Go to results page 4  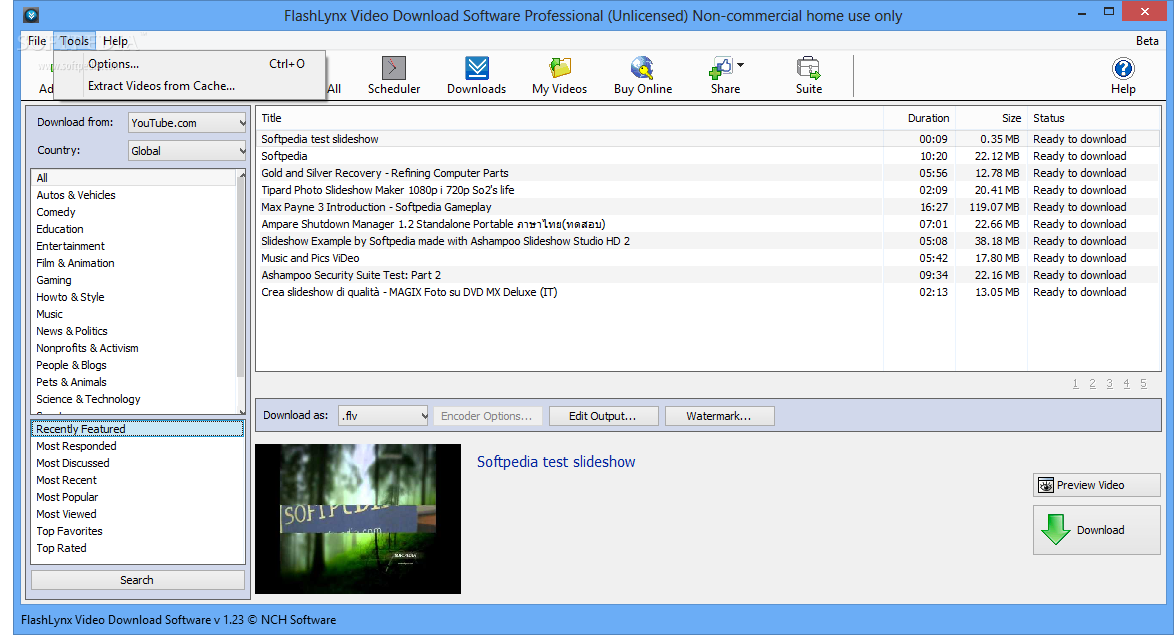click(1126, 383)
